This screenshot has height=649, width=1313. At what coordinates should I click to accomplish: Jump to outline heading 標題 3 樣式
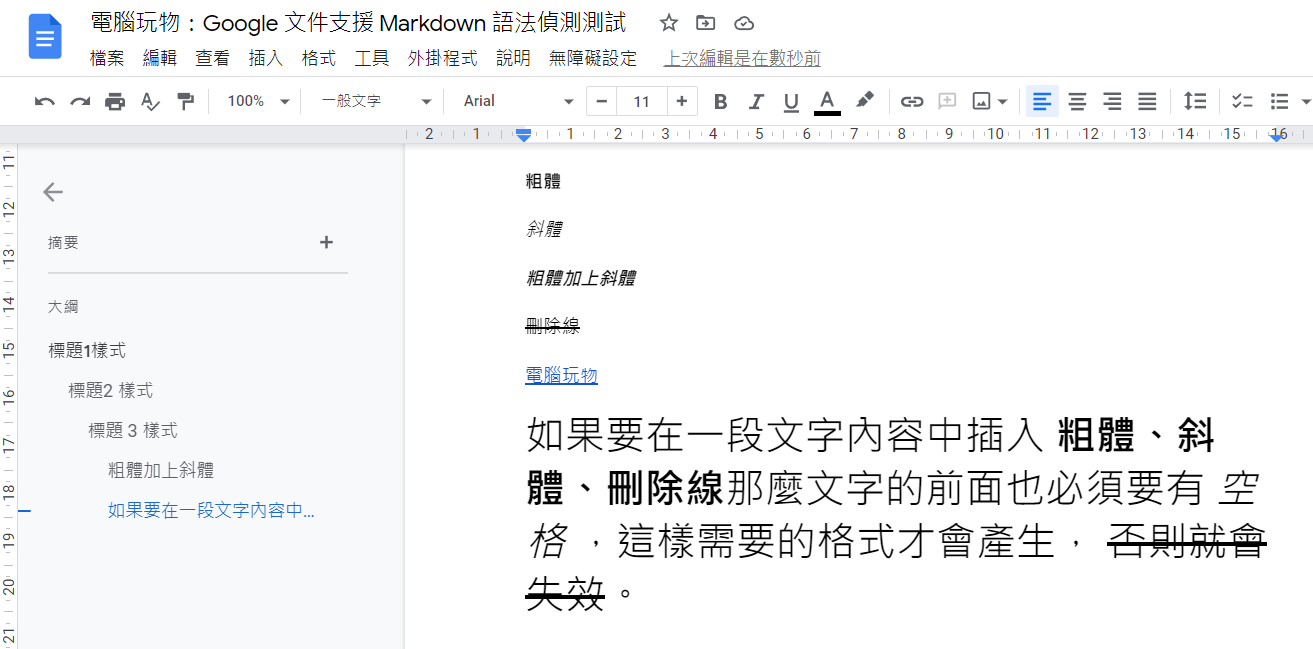[133, 431]
